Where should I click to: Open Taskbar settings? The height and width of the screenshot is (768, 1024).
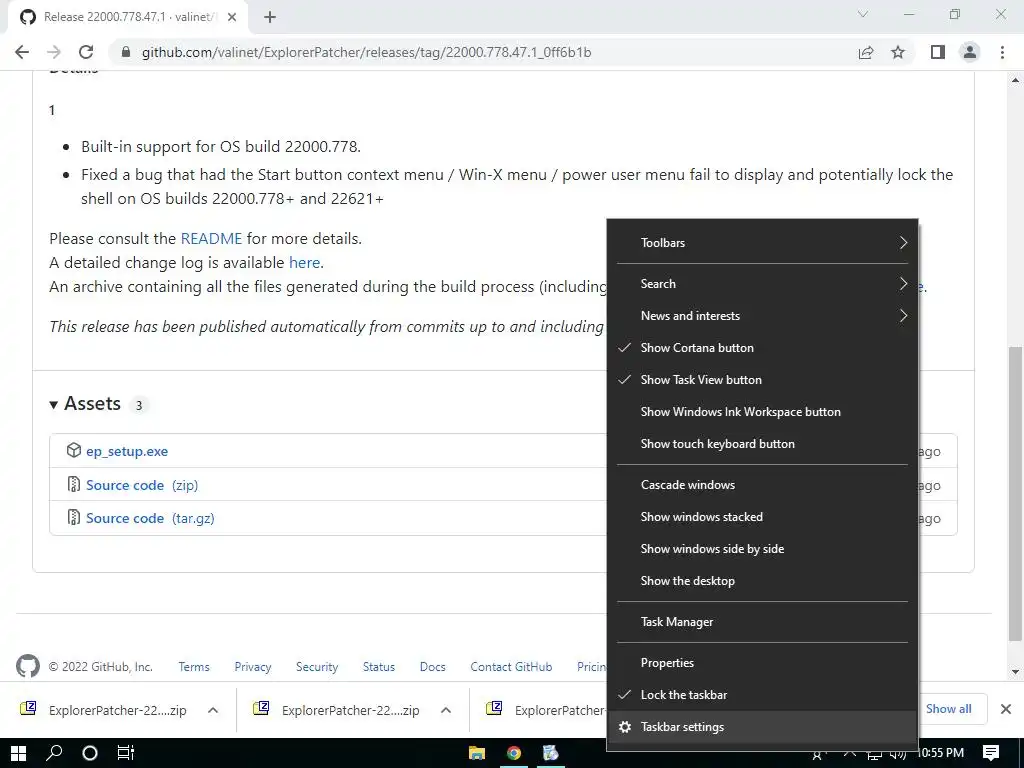coord(762,726)
